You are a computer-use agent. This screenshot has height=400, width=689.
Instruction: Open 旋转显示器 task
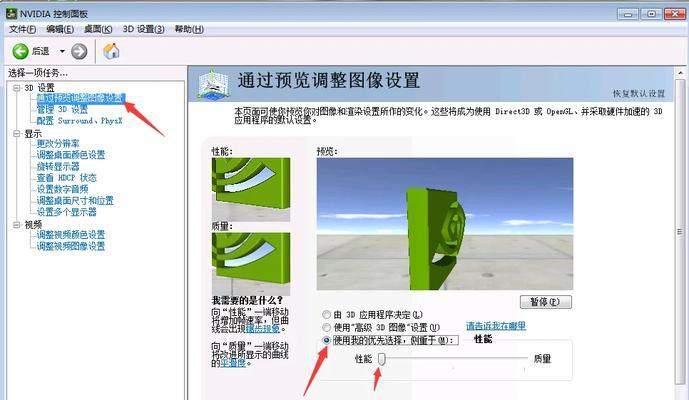[x=58, y=167]
